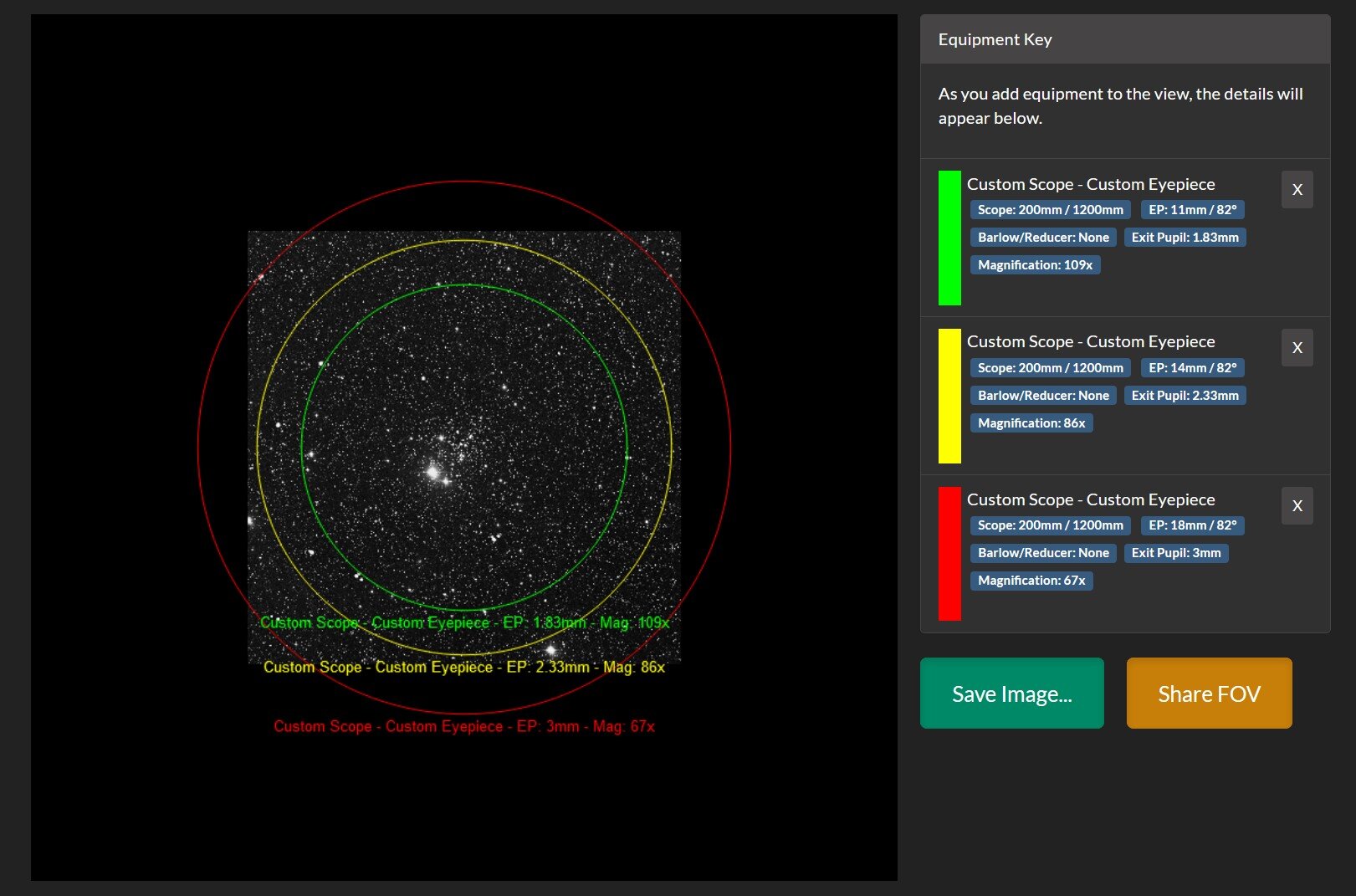Viewport: 1356px width, 896px height.
Task: Click the Share FOV button
Action: point(1209,694)
